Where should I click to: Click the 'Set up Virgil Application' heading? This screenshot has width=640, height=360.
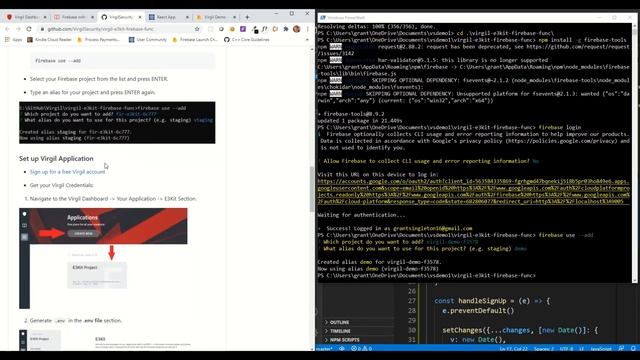(56, 158)
